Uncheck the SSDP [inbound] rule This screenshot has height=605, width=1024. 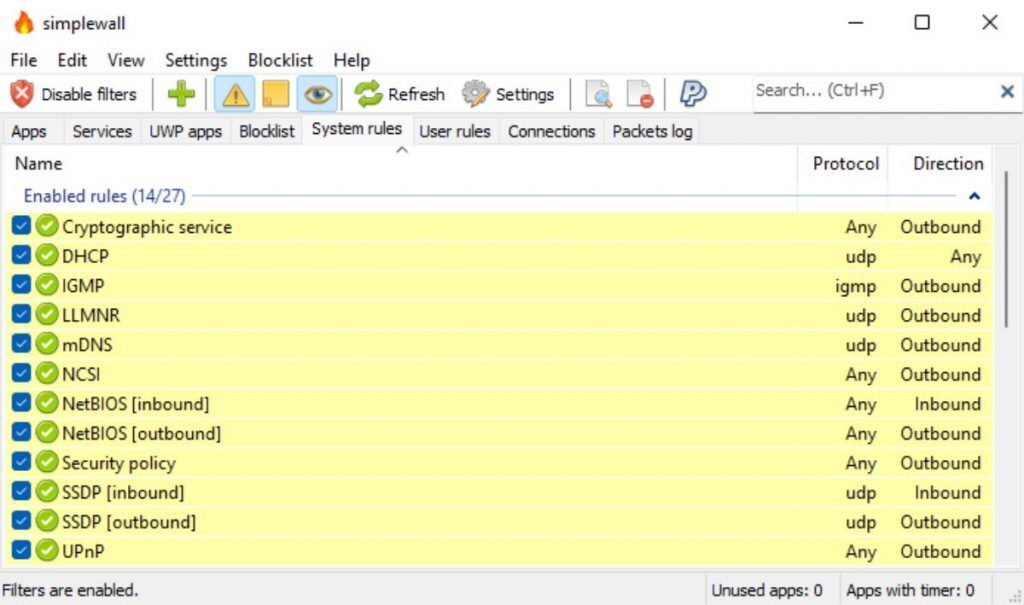click(x=21, y=492)
